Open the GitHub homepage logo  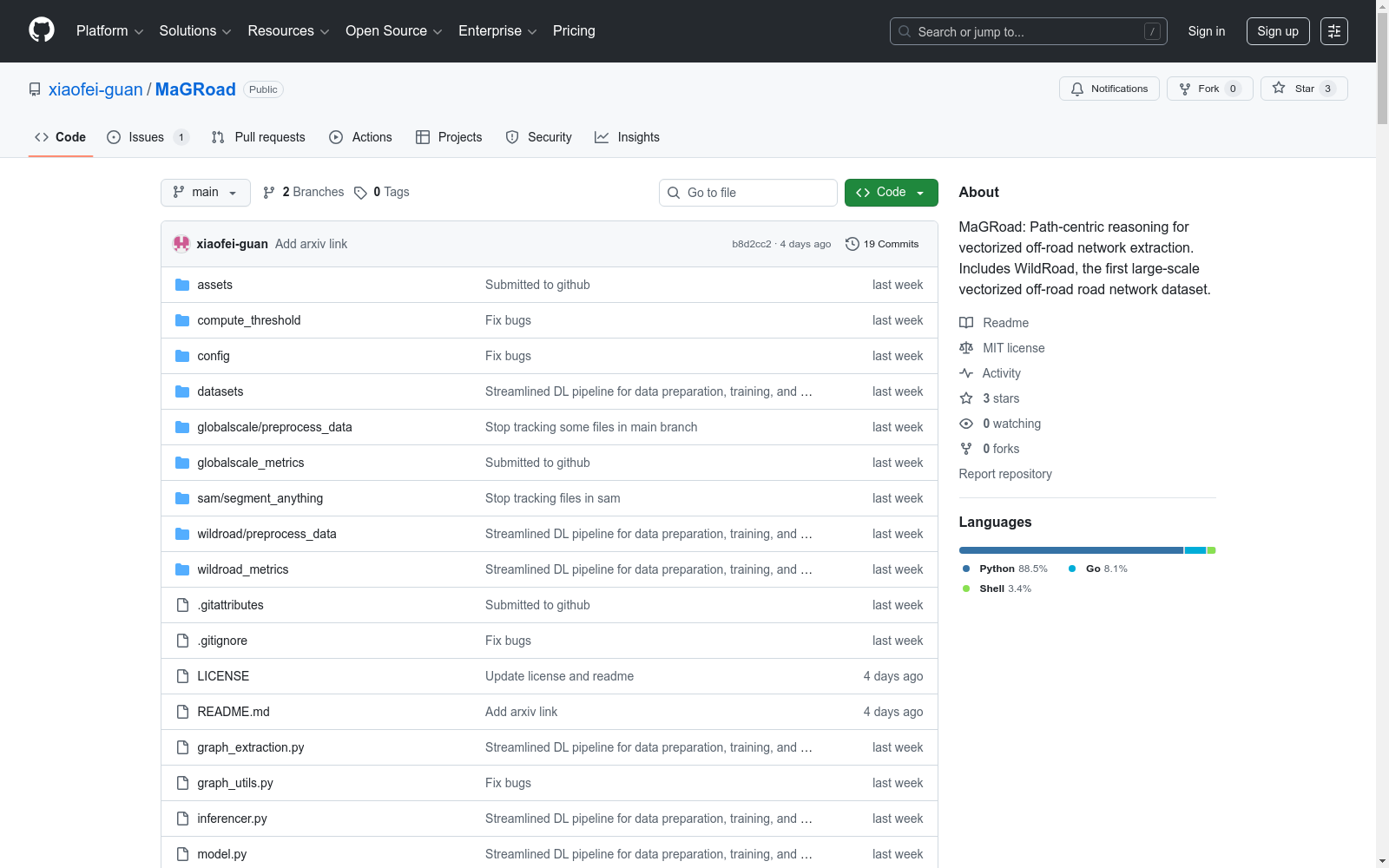point(42,30)
